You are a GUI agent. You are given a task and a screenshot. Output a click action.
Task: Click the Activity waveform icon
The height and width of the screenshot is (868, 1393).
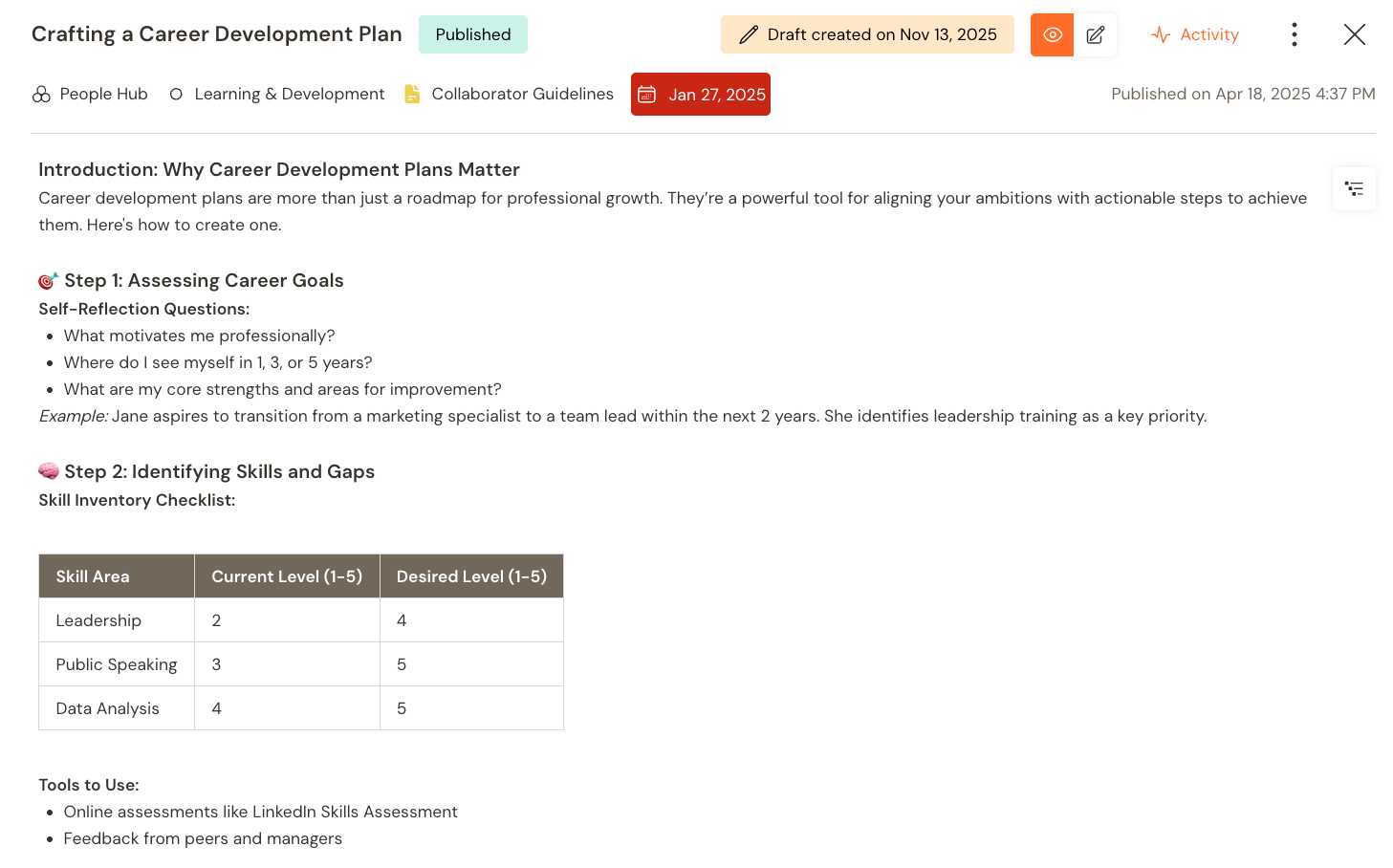click(1160, 34)
